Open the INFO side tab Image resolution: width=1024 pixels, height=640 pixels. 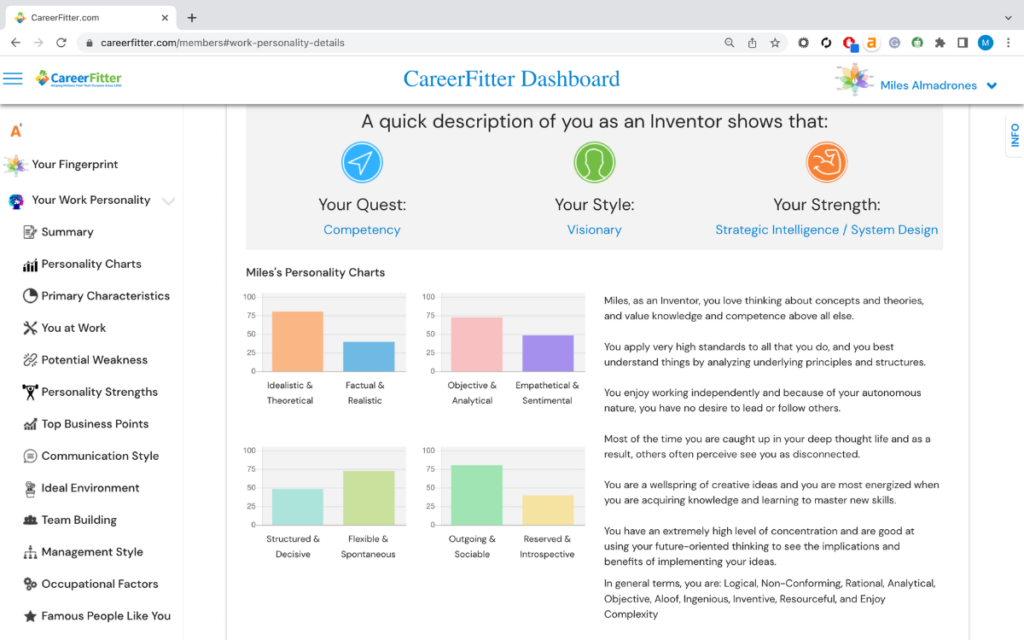click(x=1014, y=135)
